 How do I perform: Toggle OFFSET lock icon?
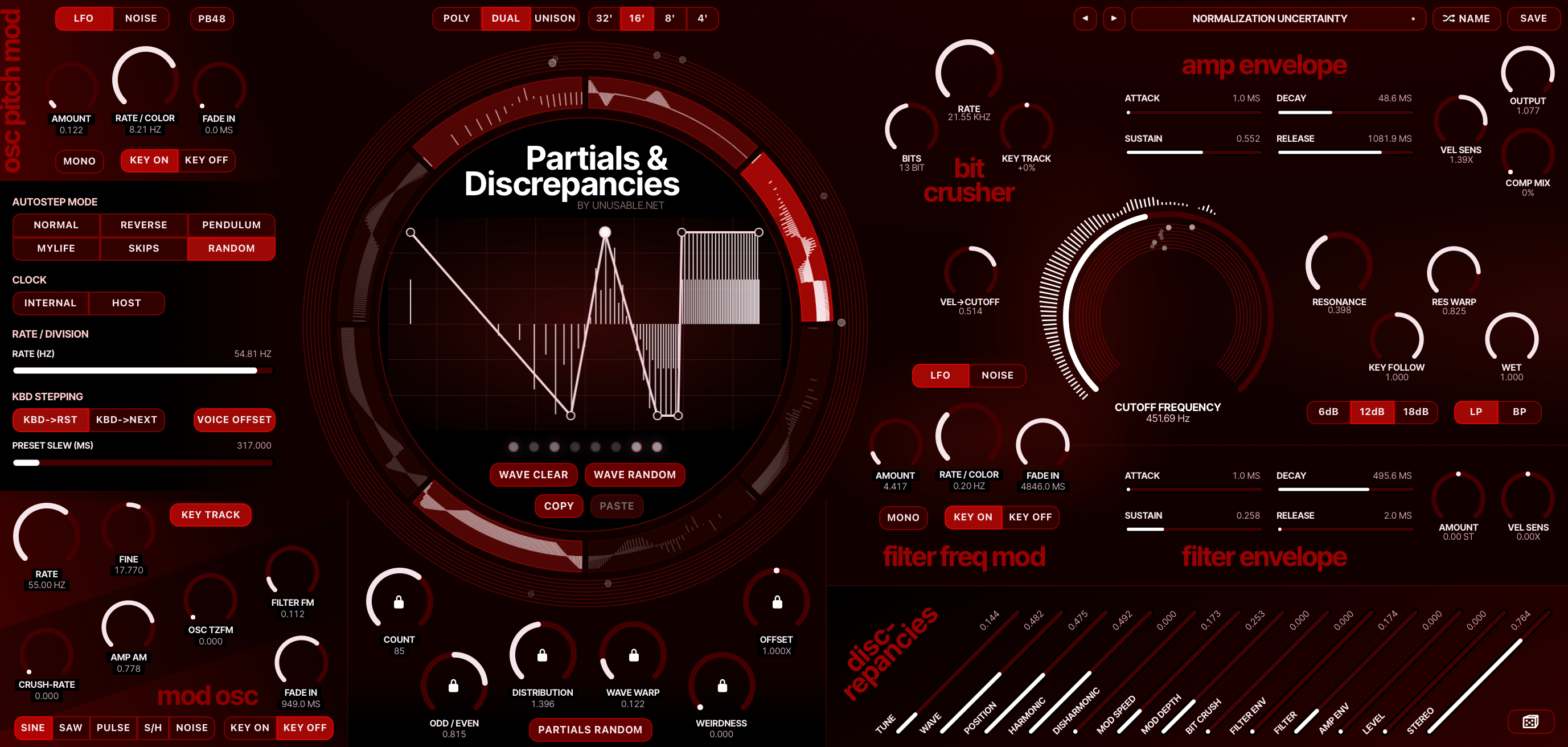pyautogui.click(x=777, y=602)
